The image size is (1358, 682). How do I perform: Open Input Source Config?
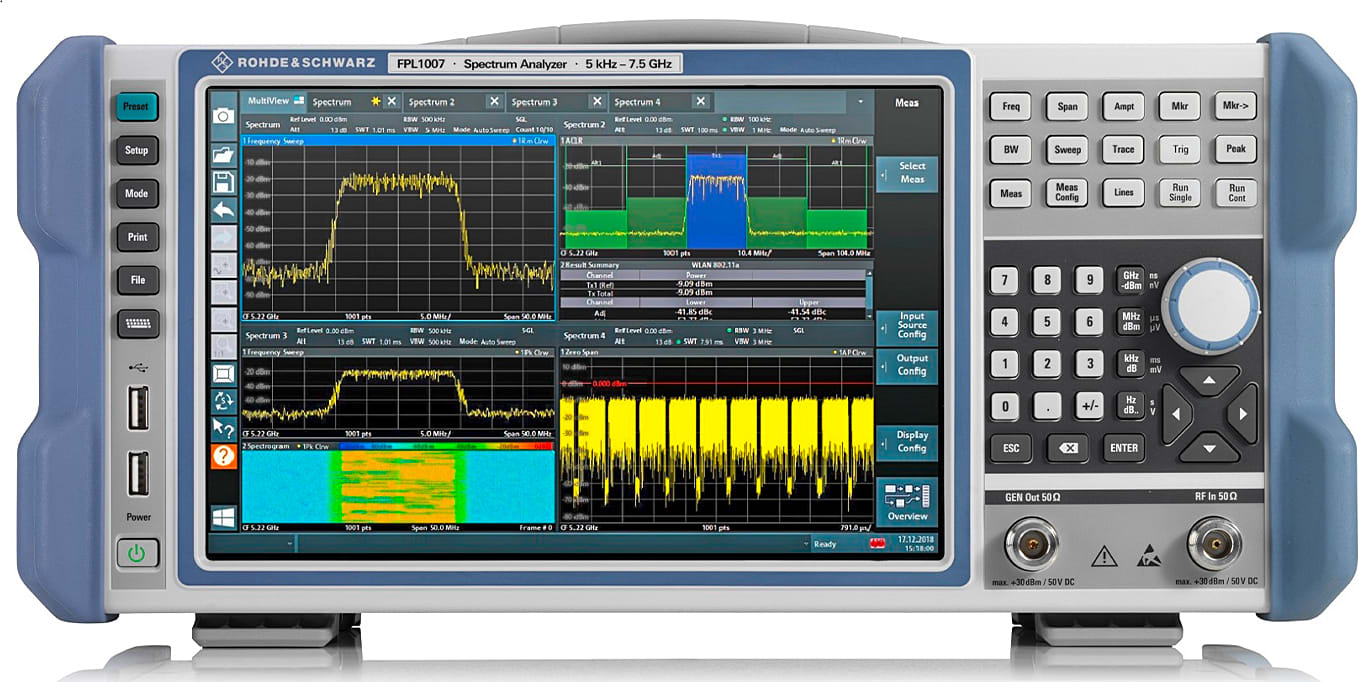(907, 325)
